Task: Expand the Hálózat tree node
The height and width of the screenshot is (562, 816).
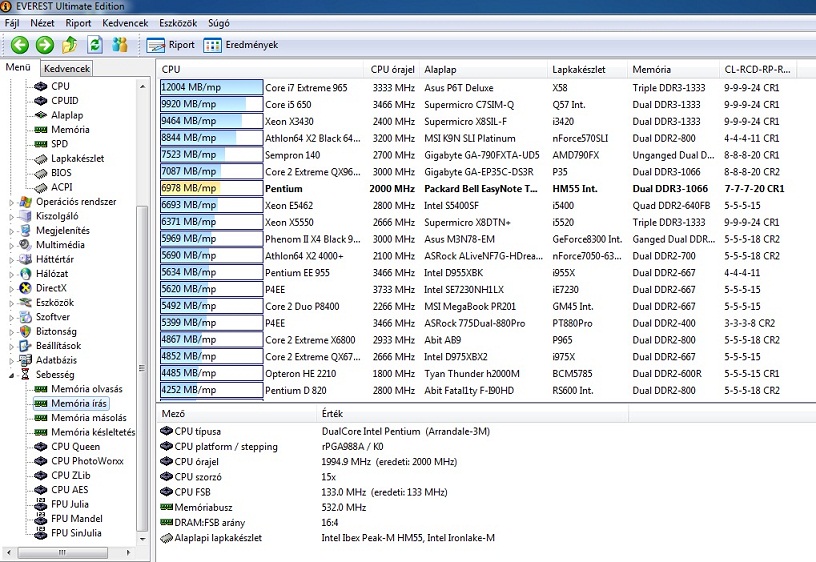Action: click(x=11, y=274)
